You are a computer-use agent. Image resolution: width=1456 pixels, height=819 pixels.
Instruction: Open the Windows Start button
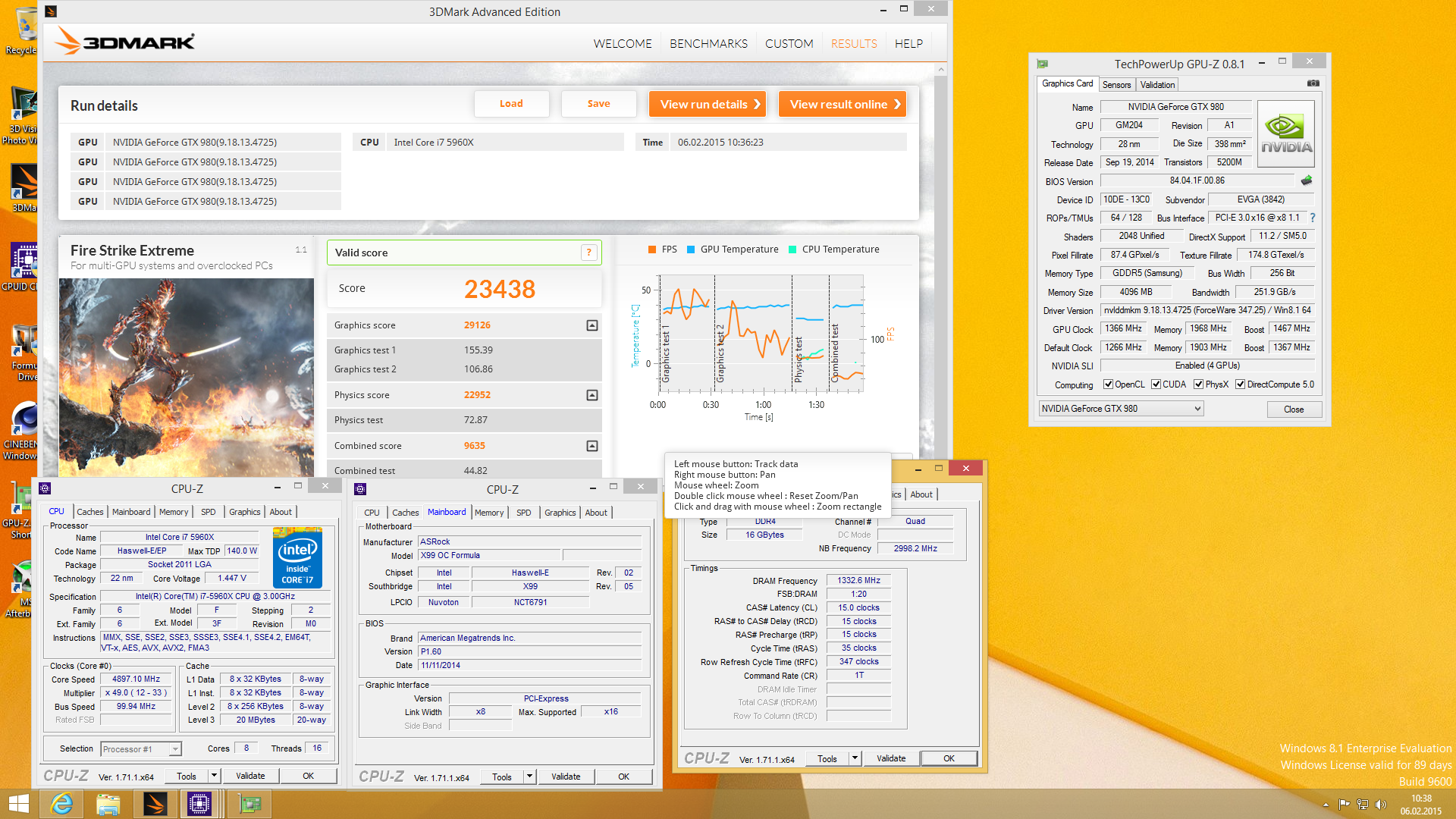tap(18, 804)
